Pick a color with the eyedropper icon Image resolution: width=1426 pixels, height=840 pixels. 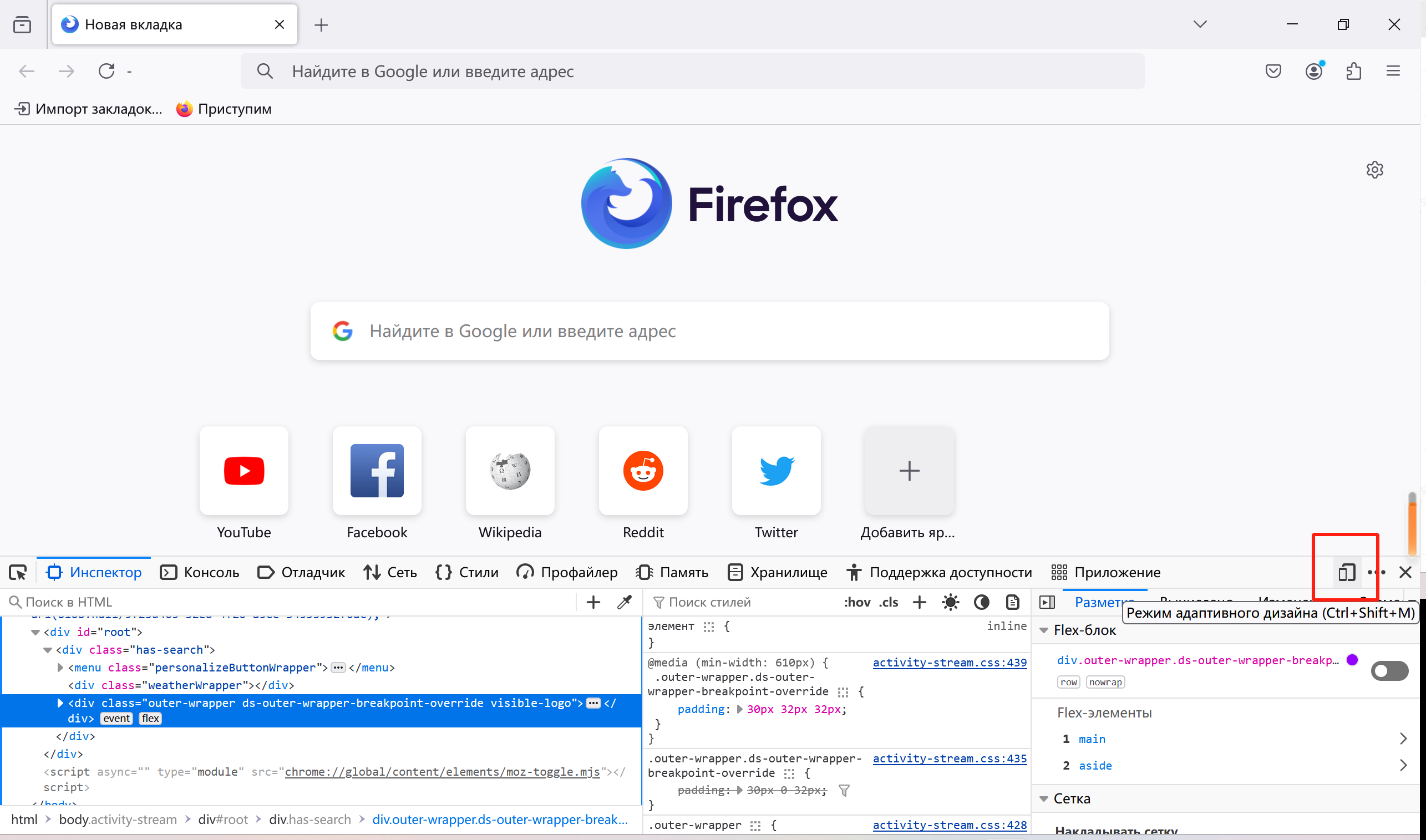(x=624, y=602)
